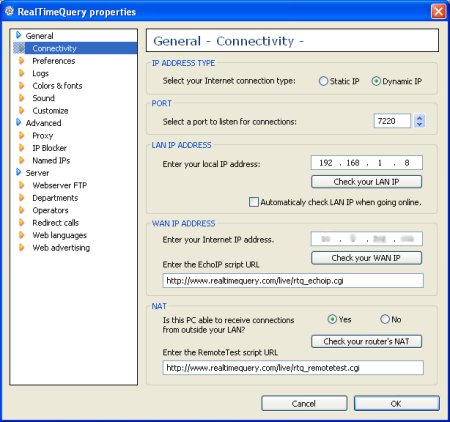The width and height of the screenshot is (450, 422).
Task: Open the IP Blocker page
Action: [x=49, y=148]
